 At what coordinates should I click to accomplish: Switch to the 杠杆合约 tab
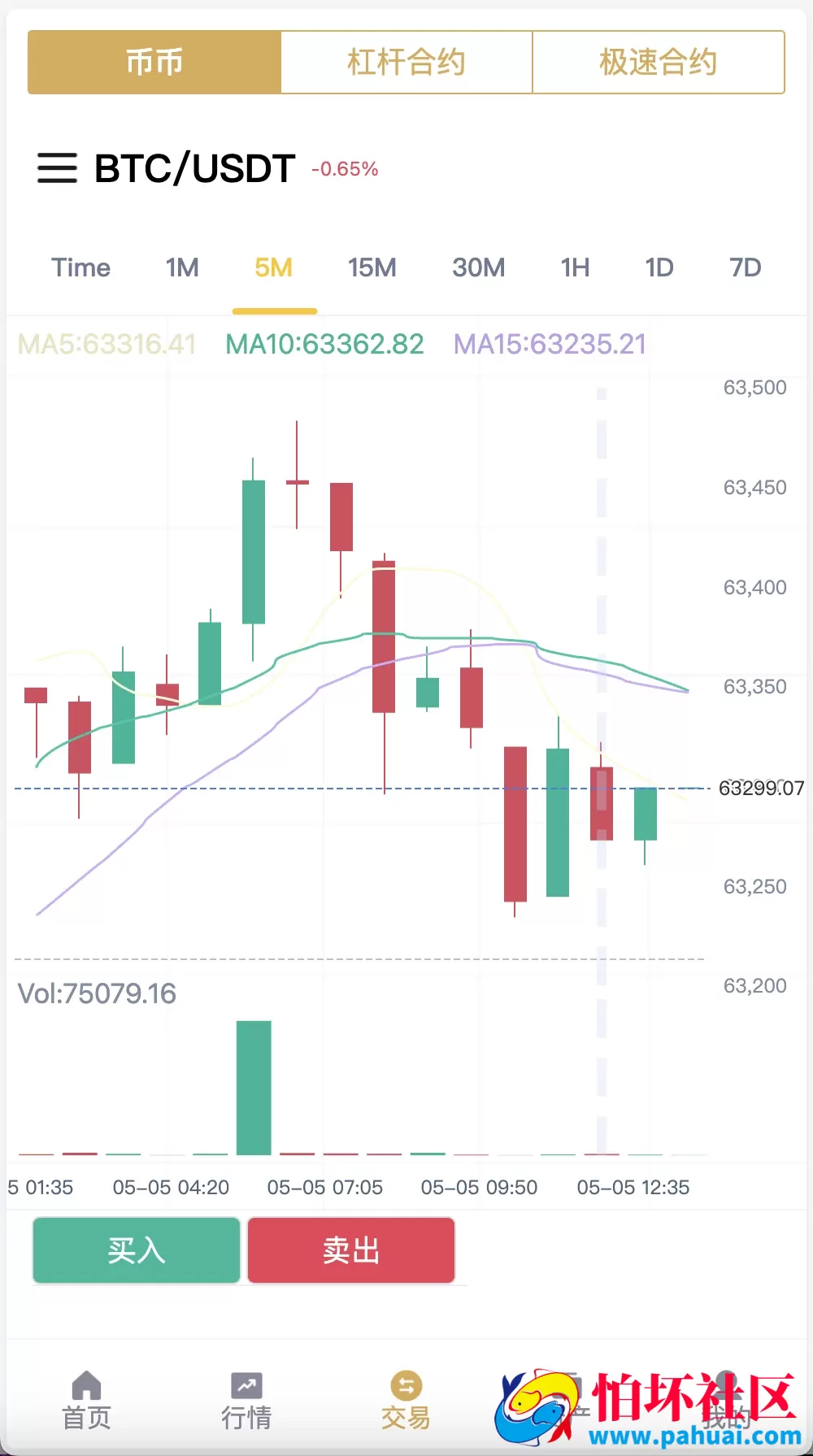[406, 63]
